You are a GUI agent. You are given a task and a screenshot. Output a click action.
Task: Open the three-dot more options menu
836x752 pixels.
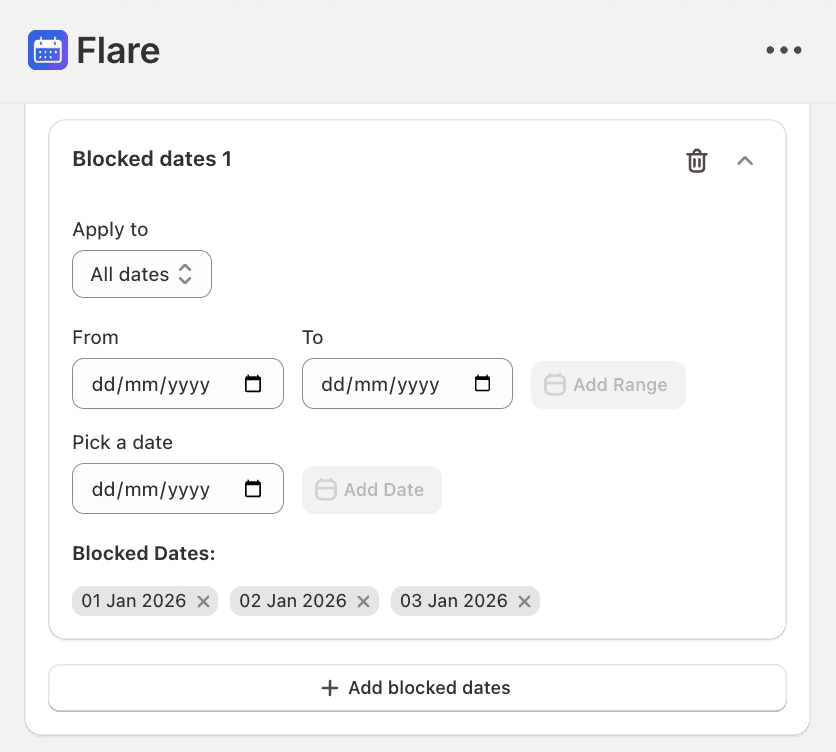click(784, 50)
